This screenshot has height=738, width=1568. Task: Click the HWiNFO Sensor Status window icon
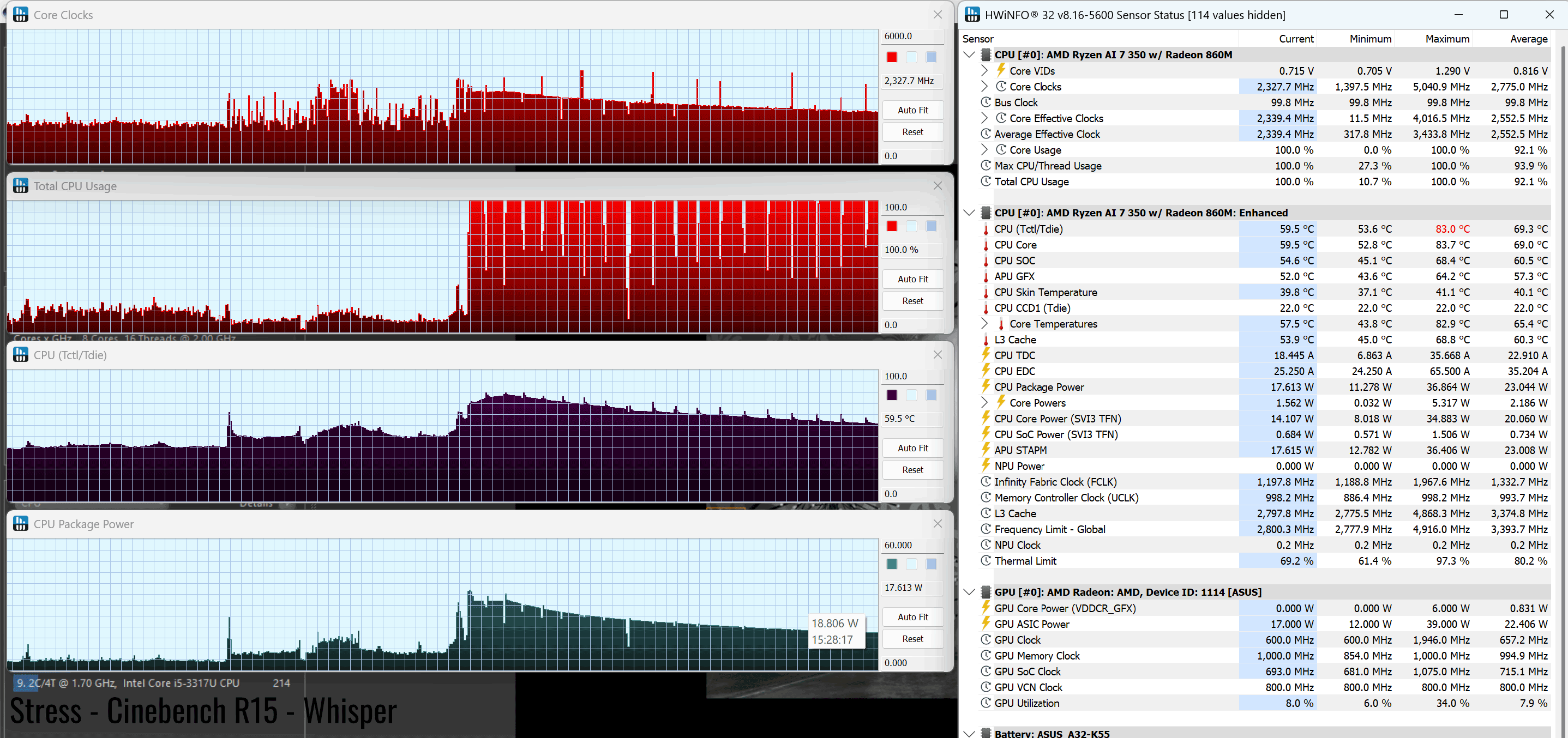click(x=972, y=15)
